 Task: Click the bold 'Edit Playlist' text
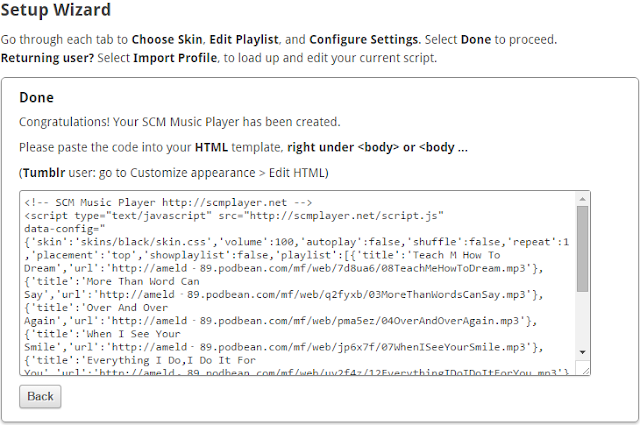point(242,40)
